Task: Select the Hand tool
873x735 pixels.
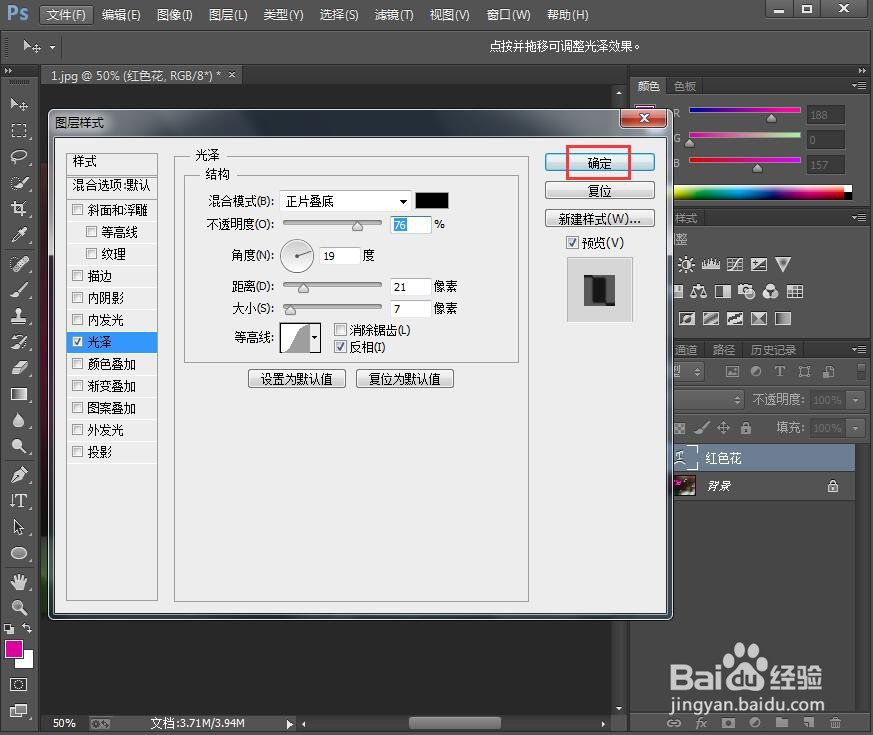Action: [19, 582]
